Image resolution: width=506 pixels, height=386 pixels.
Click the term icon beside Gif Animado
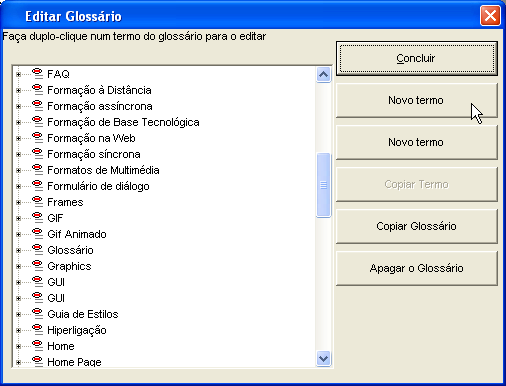click(x=38, y=234)
